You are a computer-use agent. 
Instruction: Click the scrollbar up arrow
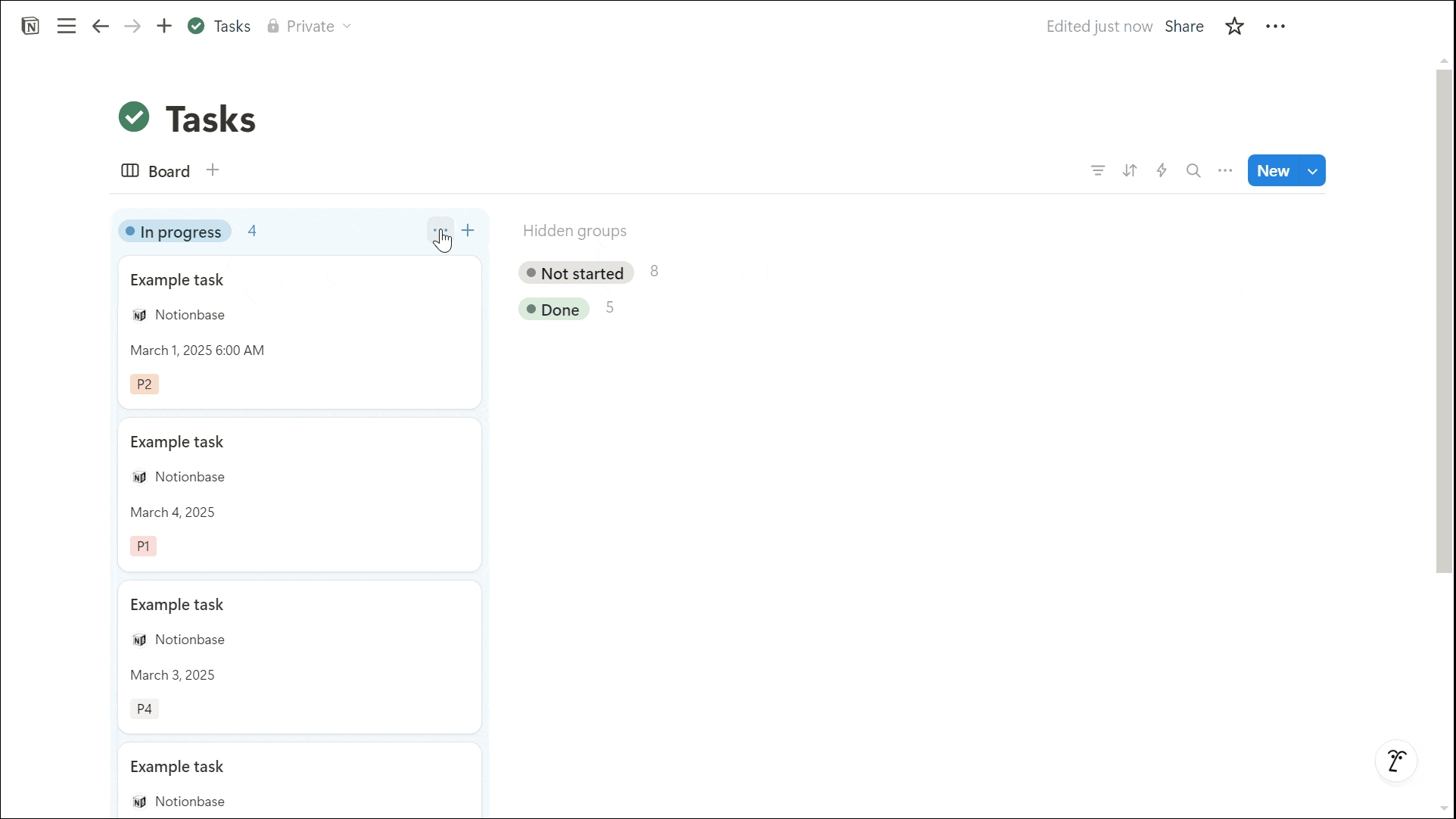(1444, 61)
